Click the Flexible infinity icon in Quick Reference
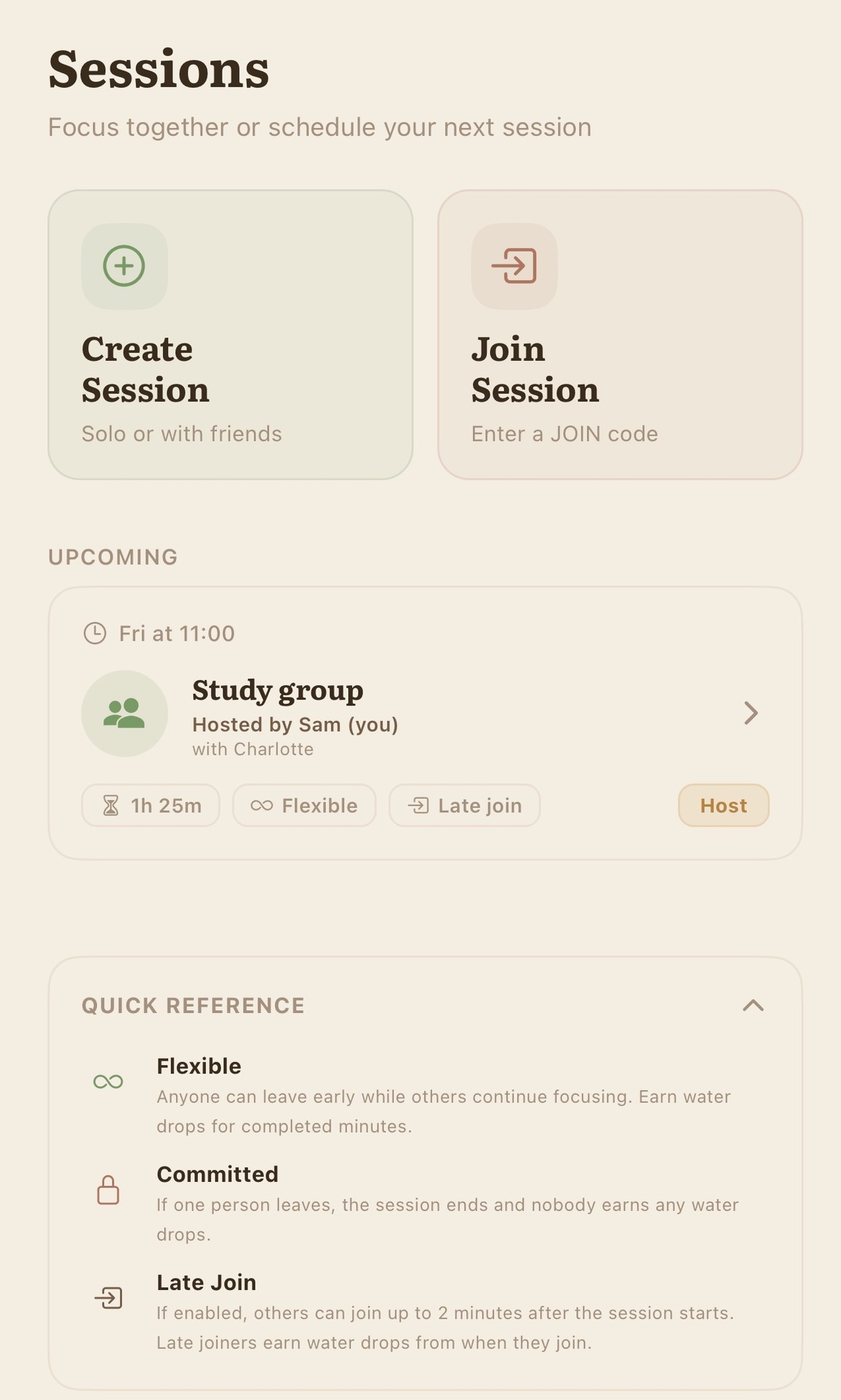This screenshot has height=1400, width=841. [x=108, y=1082]
